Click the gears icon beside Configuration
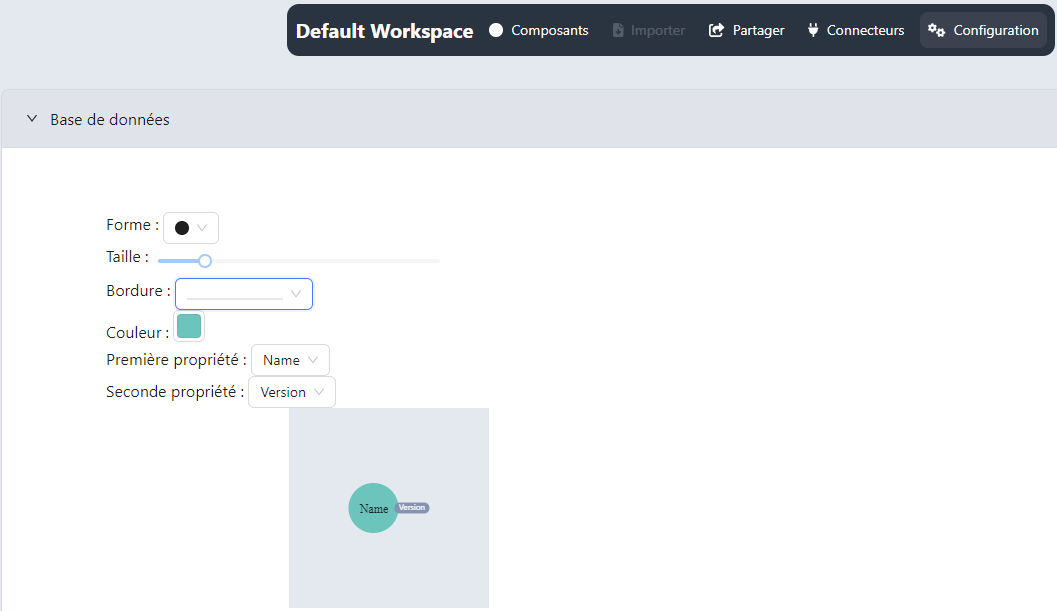The image size is (1057, 611). point(937,30)
